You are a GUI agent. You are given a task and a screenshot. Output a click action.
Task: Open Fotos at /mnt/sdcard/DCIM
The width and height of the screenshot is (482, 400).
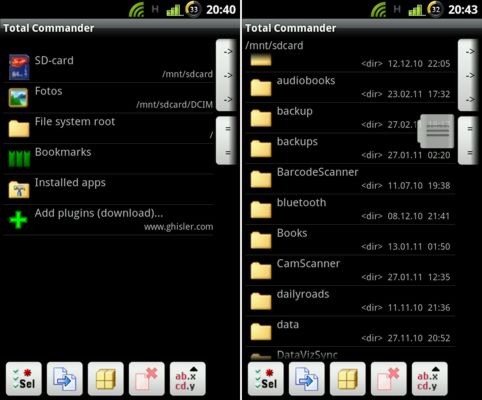108,98
